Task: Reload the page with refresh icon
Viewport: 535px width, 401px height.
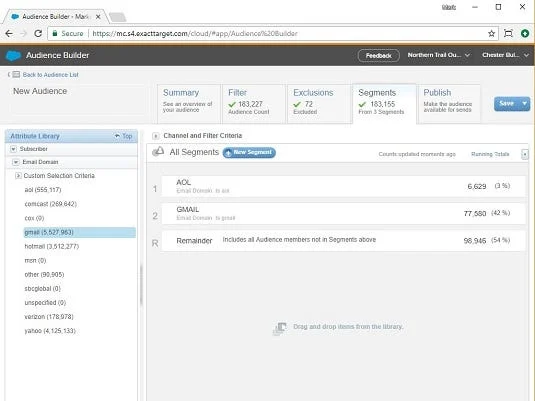Action: click(x=38, y=33)
